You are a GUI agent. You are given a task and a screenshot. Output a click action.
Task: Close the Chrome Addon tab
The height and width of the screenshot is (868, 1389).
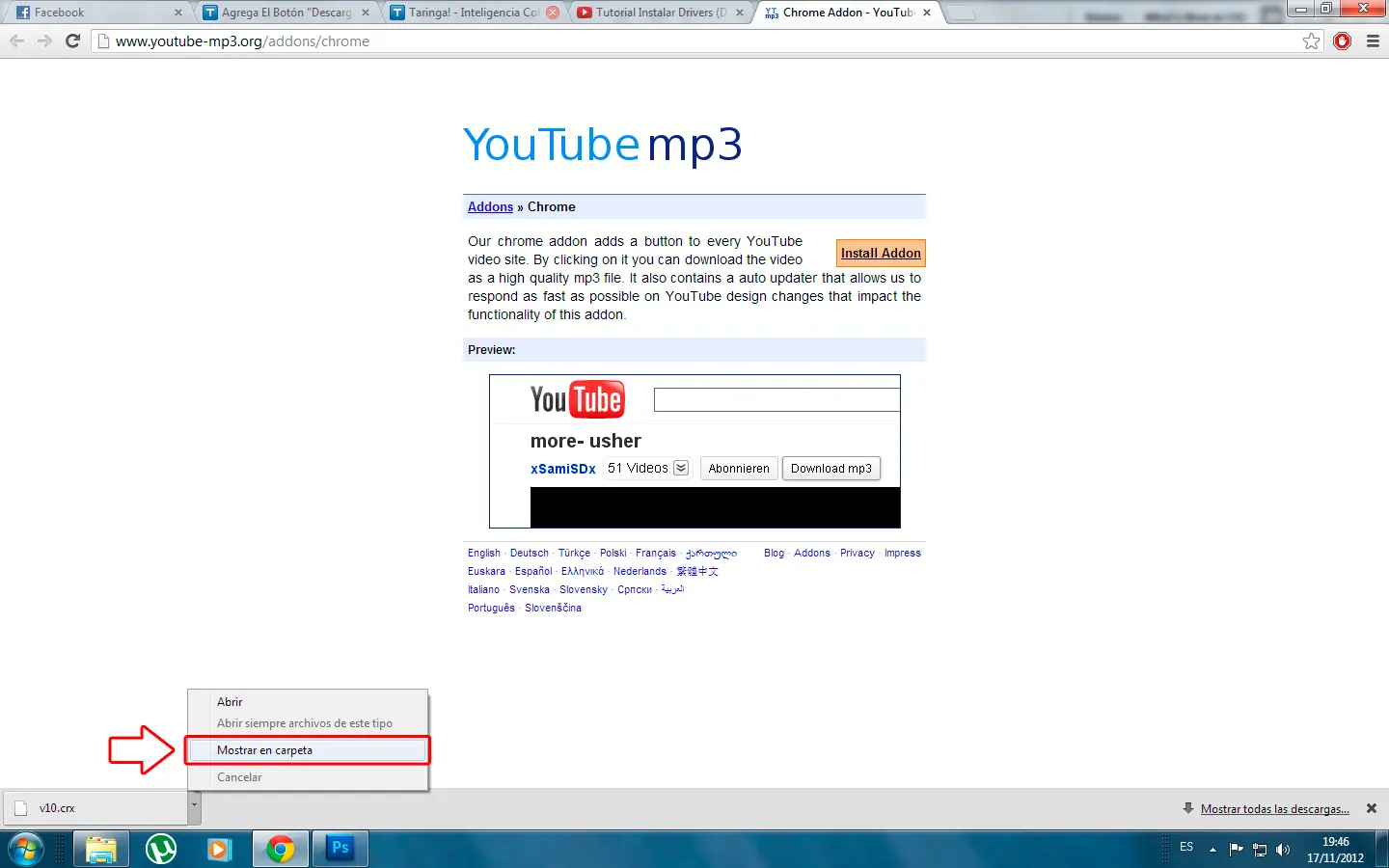tap(927, 13)
